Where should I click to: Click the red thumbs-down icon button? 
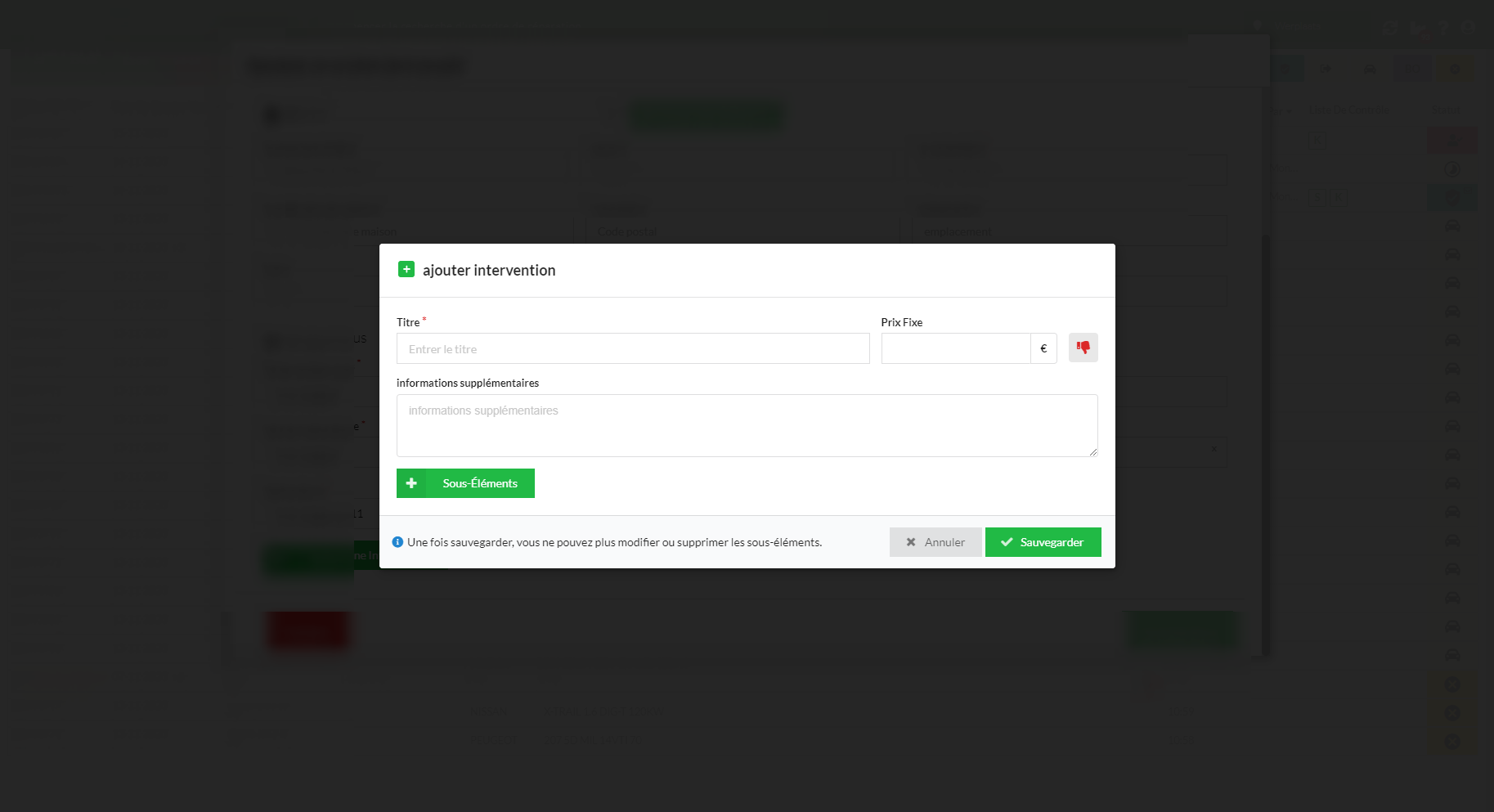(1083, 348)
